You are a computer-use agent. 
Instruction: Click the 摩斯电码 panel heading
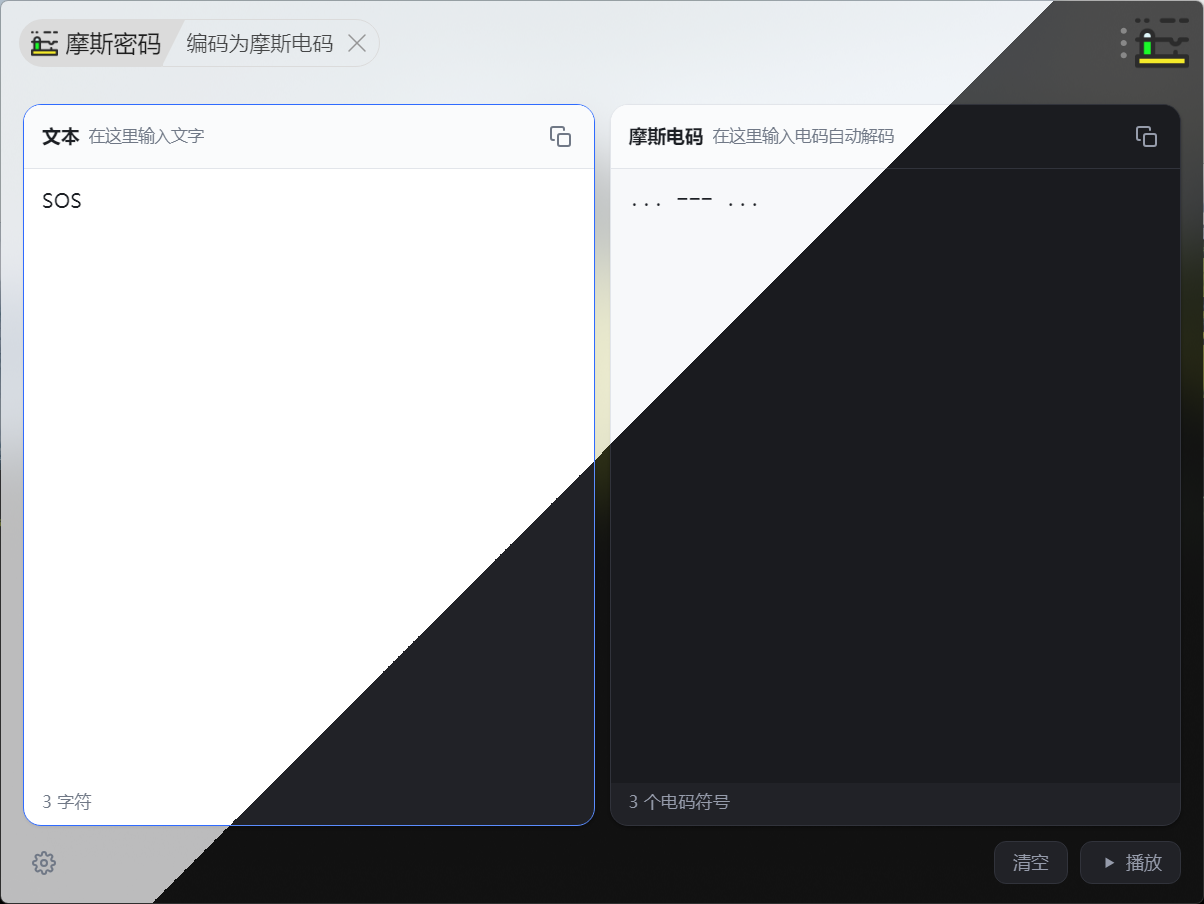pos(666,137)
